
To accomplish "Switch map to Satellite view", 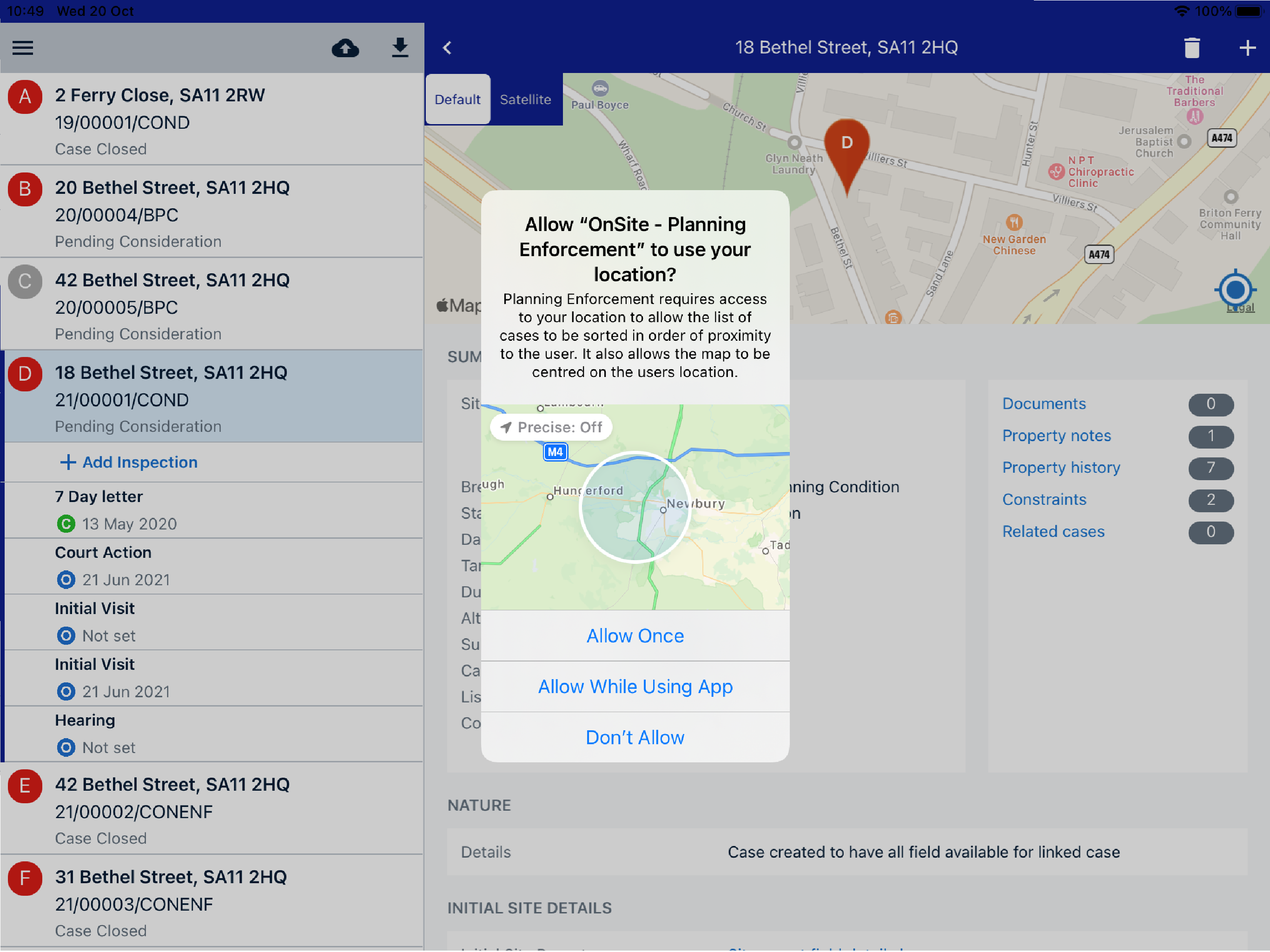I will [x=525, y=99].
